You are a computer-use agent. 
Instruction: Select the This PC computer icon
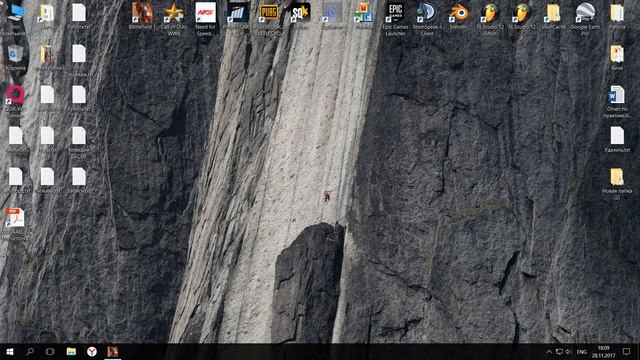(x=16, y=13)
